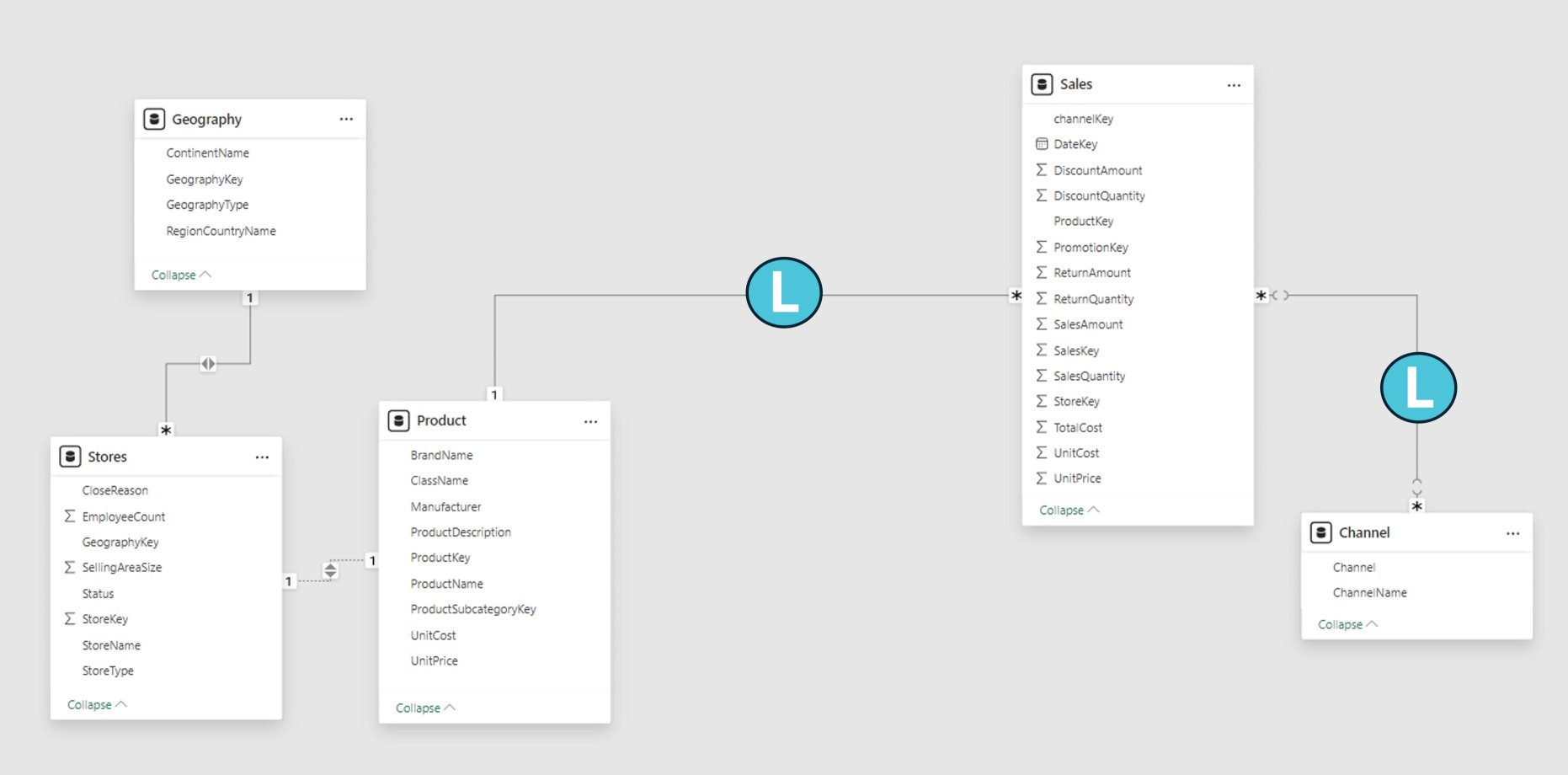1568x775 pixels.
Task: Collapse the Geography table card
Action: pos(181,275)
